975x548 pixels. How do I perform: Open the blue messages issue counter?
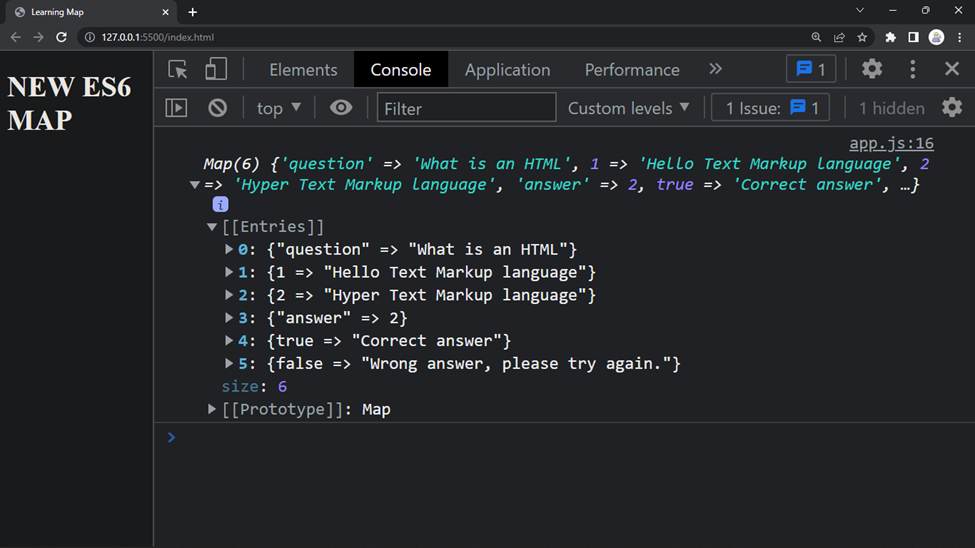tap(811, 69)
